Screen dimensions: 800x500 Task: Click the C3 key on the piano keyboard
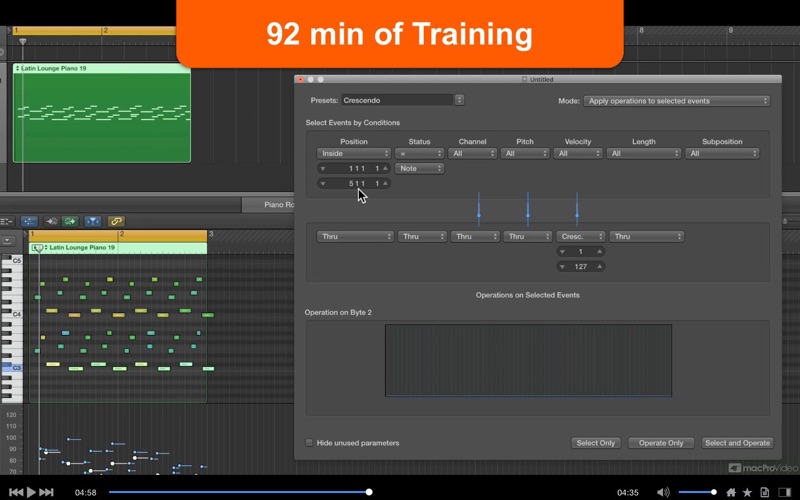click(x=12, y=367)
